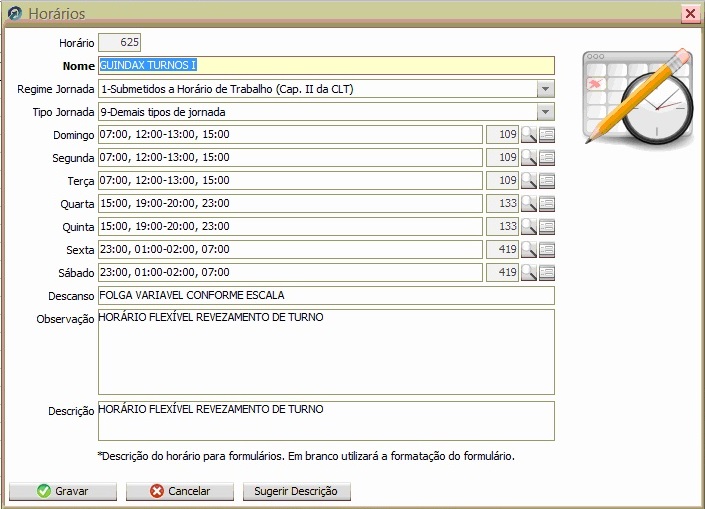
Task: Open the list icon in Quarta row
Action: coord(547,203)
